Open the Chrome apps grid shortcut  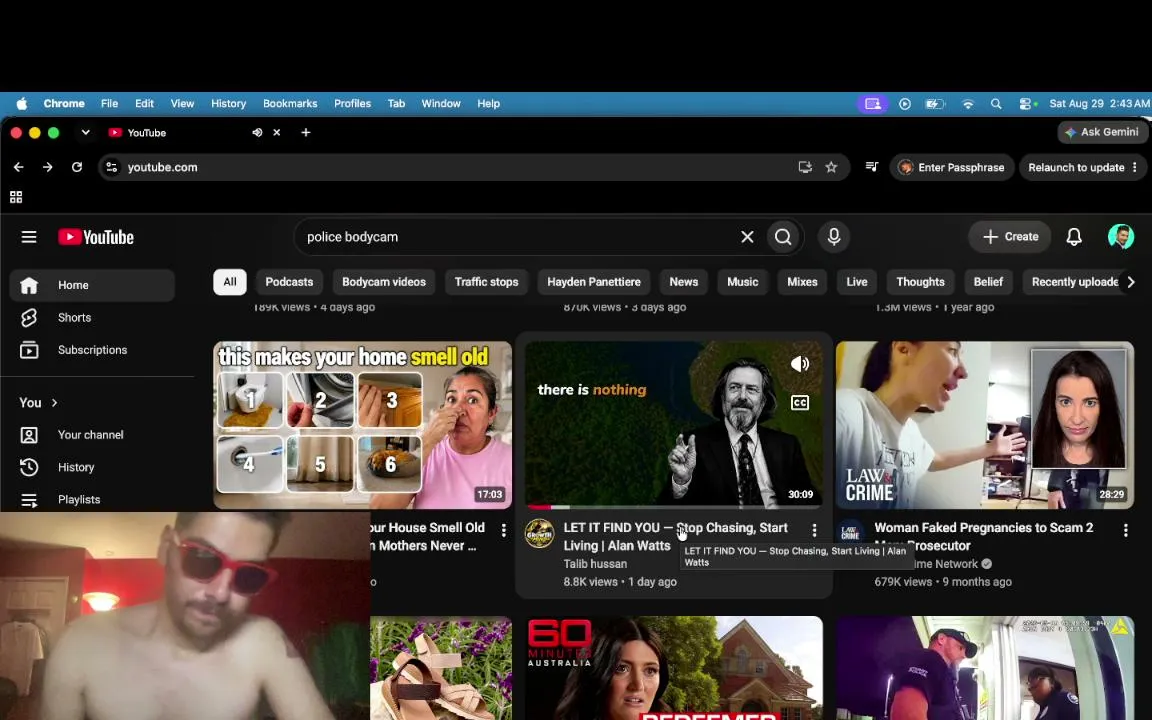(x=16, y=197)
